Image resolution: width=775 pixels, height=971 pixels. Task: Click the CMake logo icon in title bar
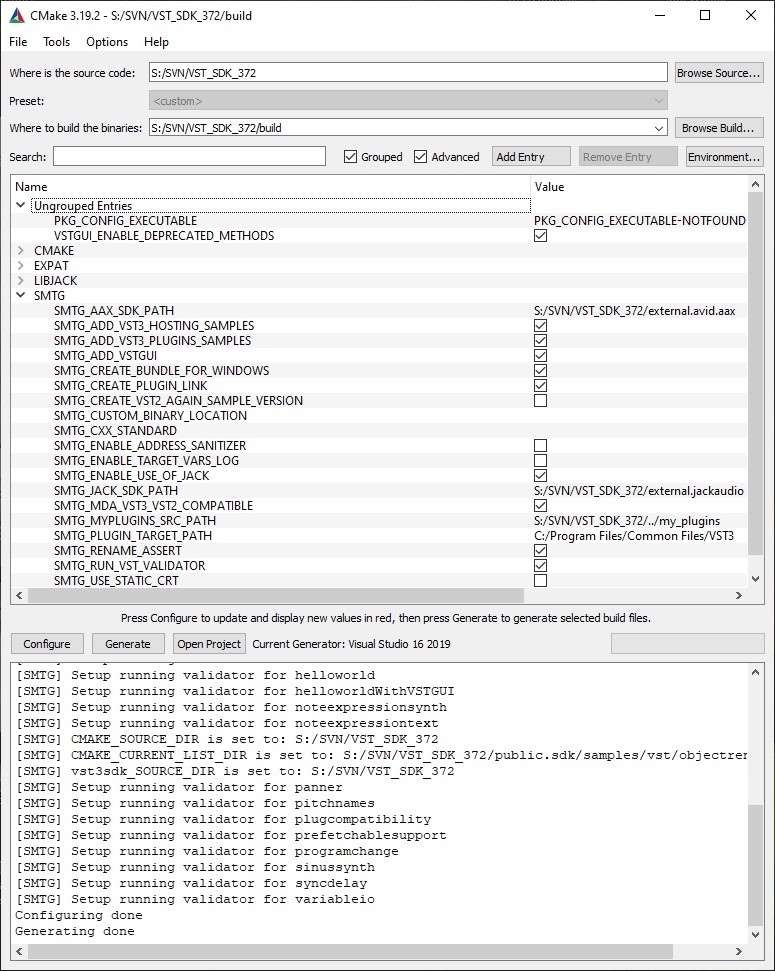pyautogui.click(x=17, y=15)
